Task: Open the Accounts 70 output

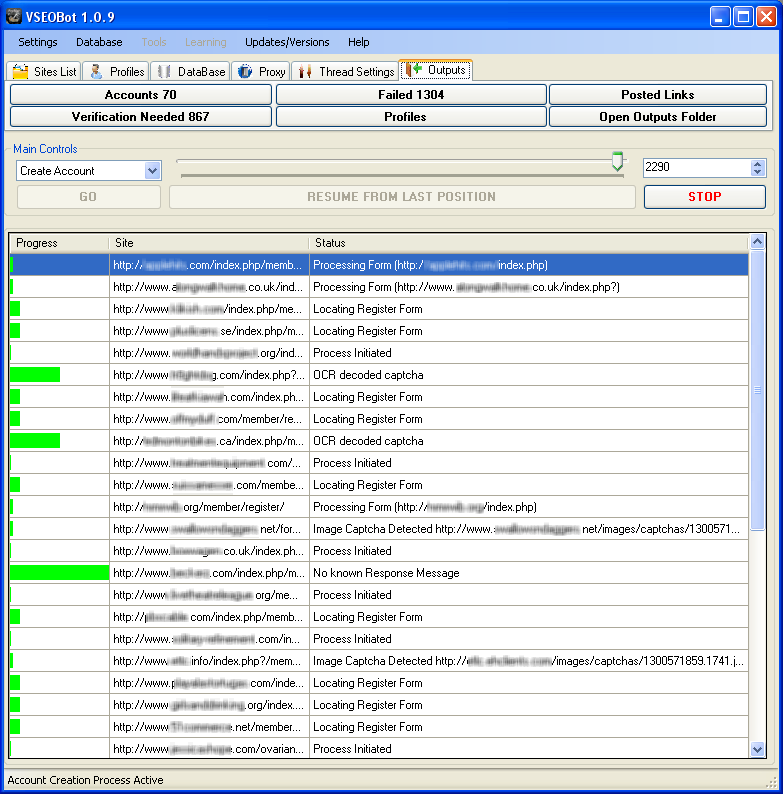Action: 141,95
